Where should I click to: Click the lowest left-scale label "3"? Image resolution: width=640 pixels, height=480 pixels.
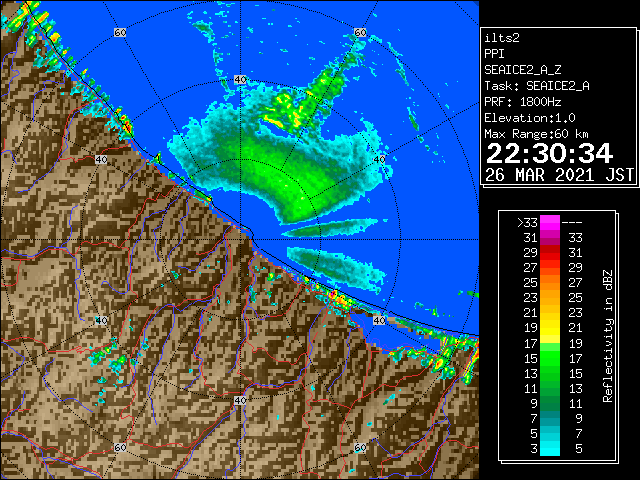click(534, 449)
